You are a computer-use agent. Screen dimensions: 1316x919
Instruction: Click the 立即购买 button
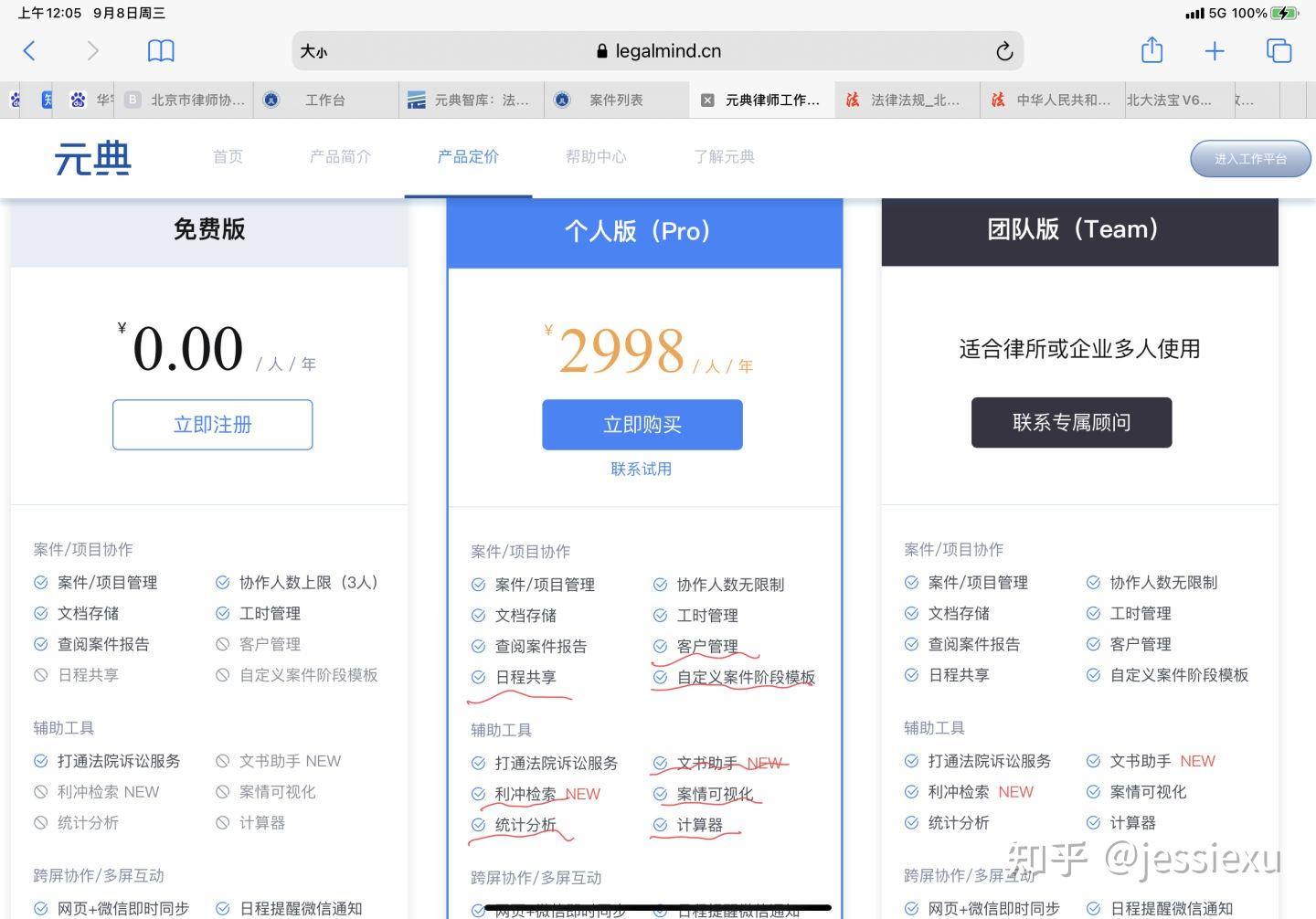[x=642, y=425]
